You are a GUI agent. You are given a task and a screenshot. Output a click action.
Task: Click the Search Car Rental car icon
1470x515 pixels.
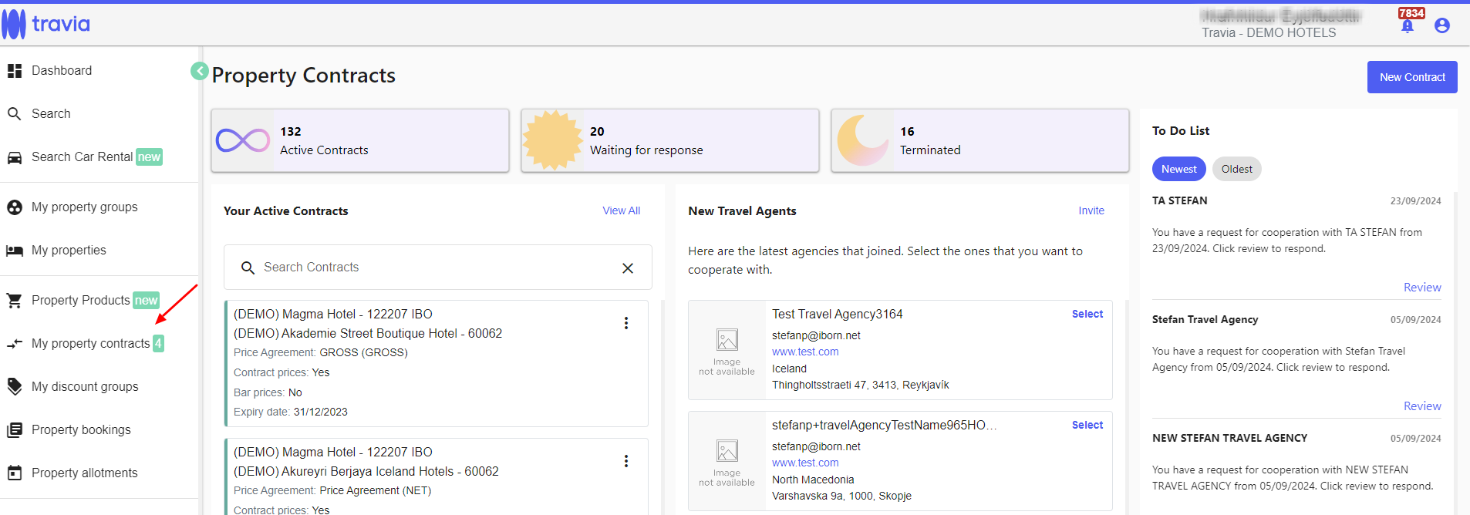(x=15, y=157)
